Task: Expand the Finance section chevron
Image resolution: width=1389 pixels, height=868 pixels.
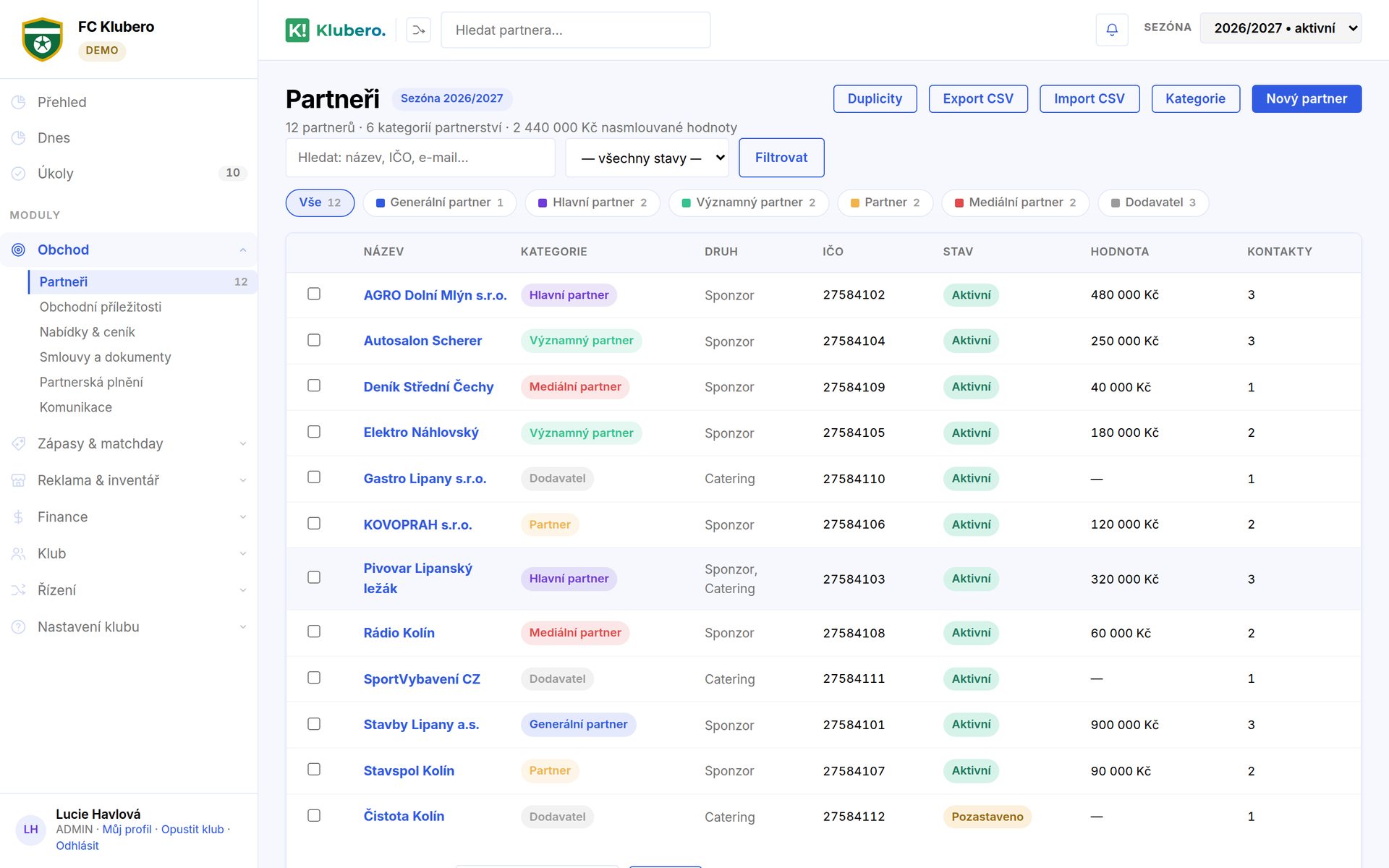Action: click(x=243, y=517)
